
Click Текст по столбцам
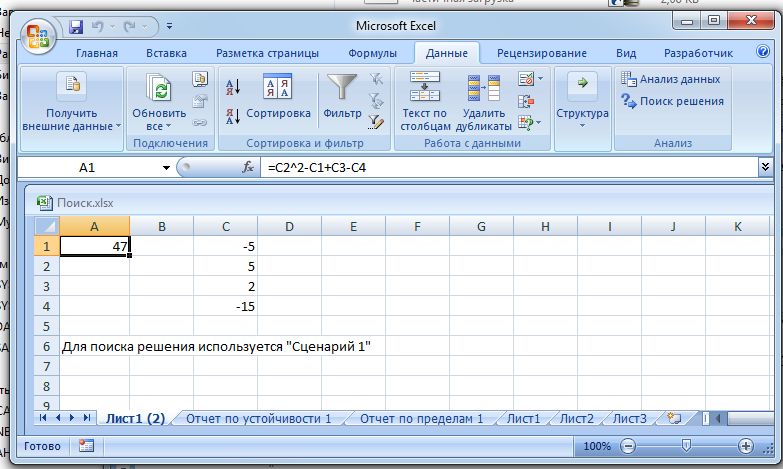(425, 102)
